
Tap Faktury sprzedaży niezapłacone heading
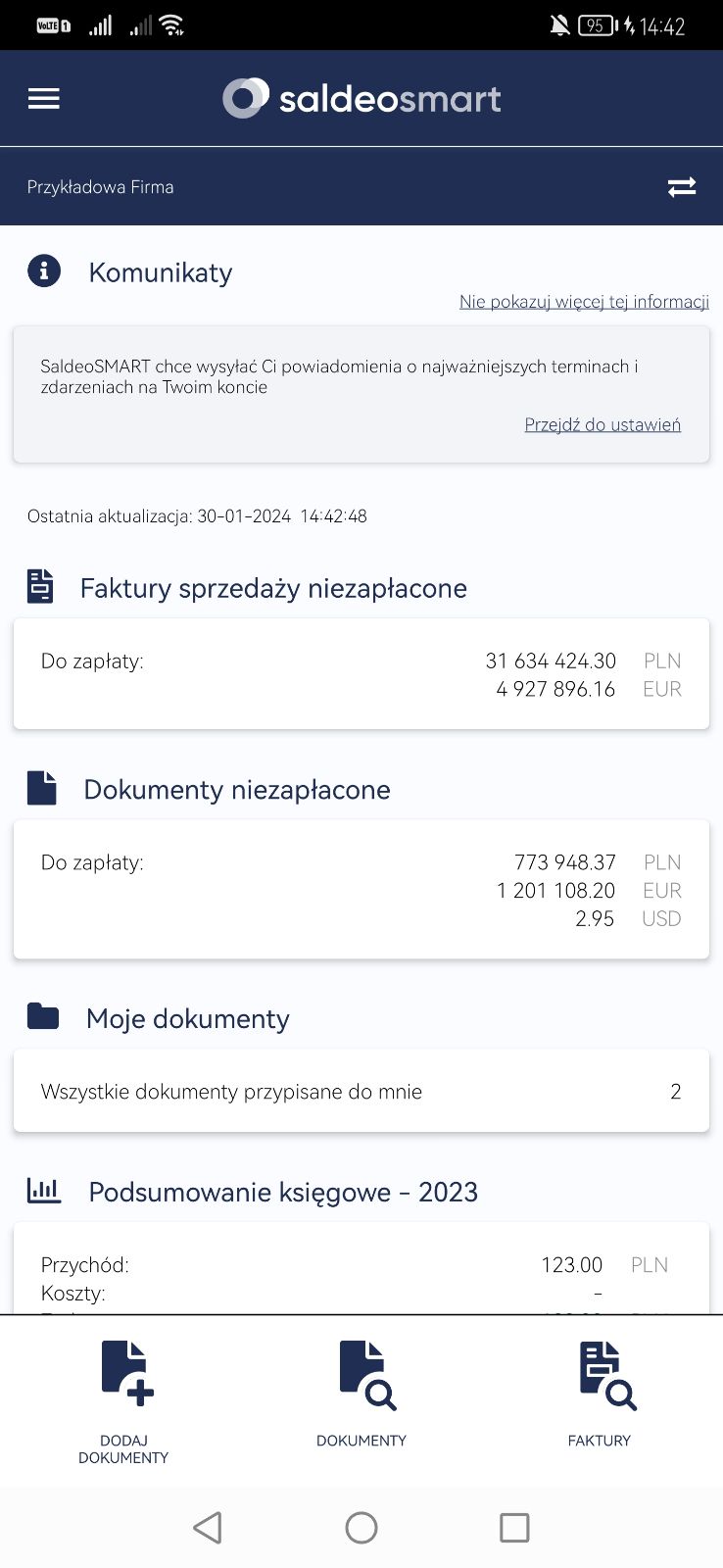(273, 588)
